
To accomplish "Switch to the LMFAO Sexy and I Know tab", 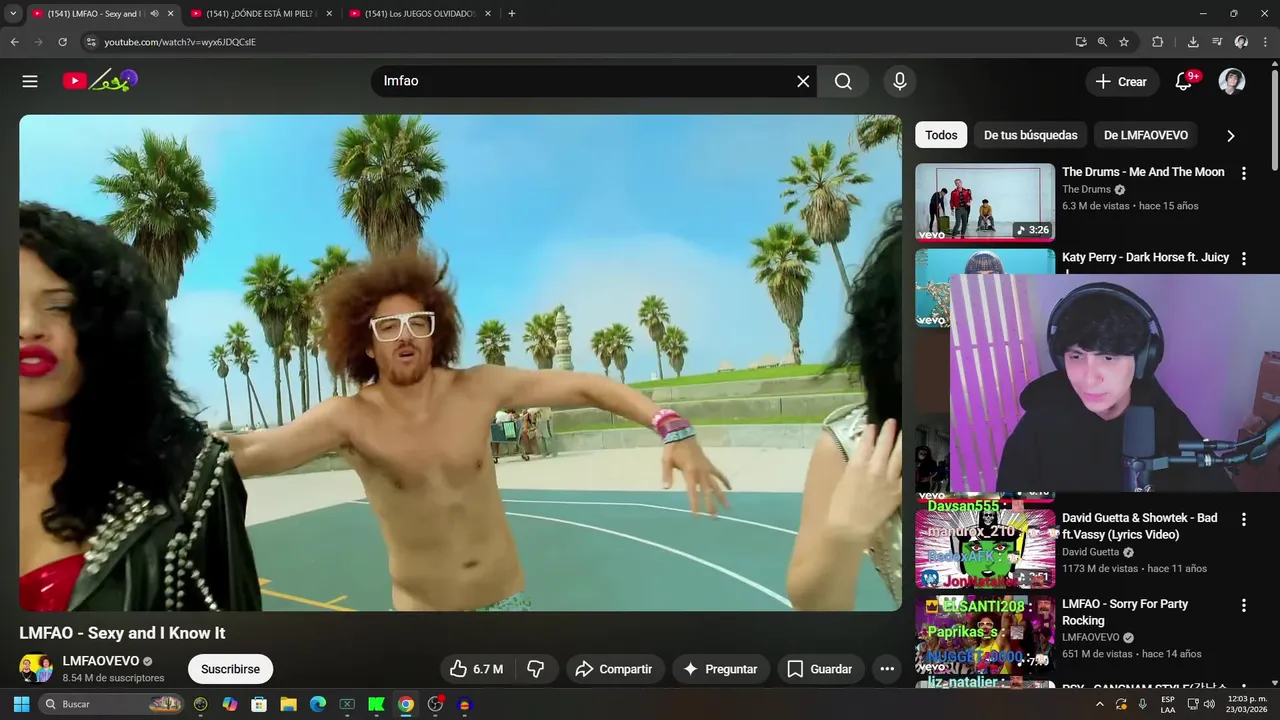I will pyautogui.click(x=93, y=14).
